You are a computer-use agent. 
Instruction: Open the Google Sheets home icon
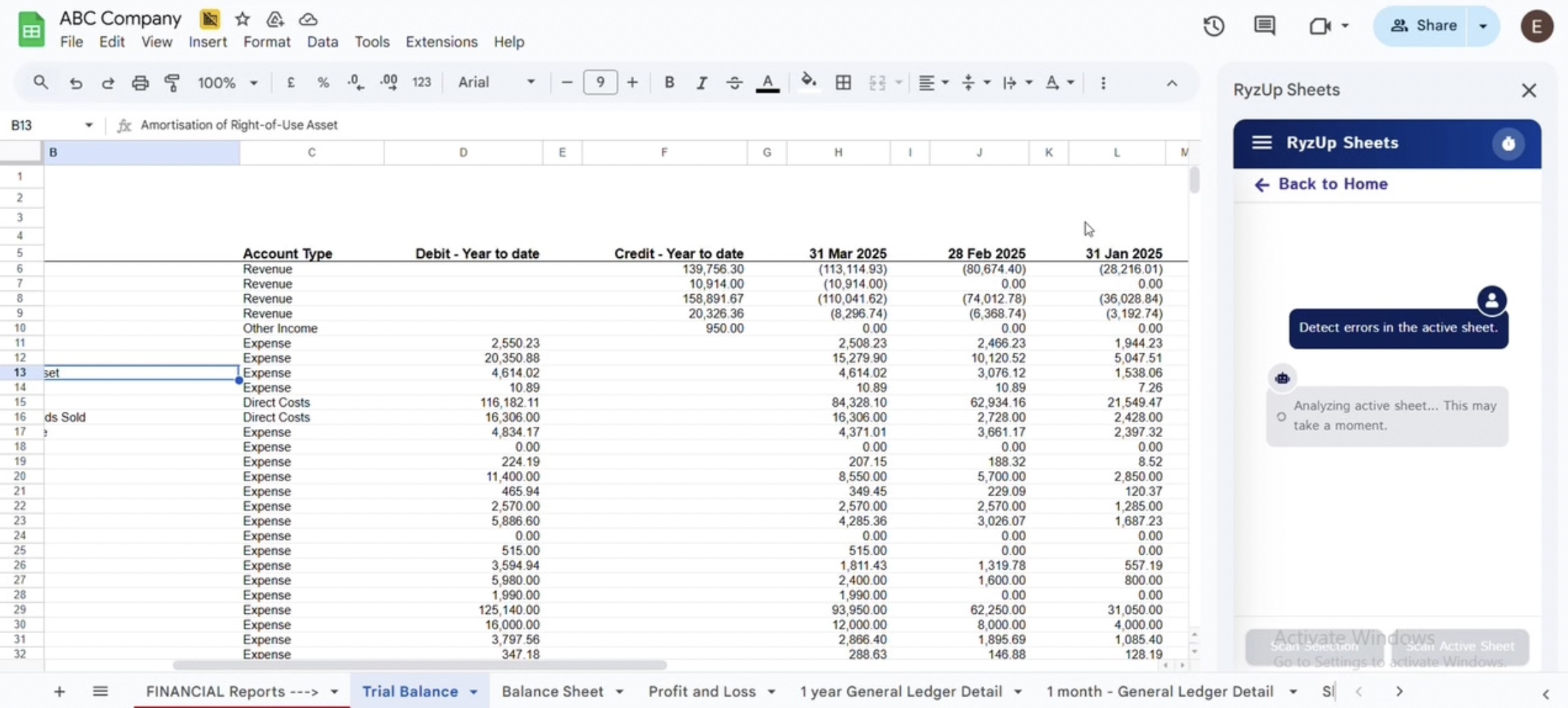(31, 30)
